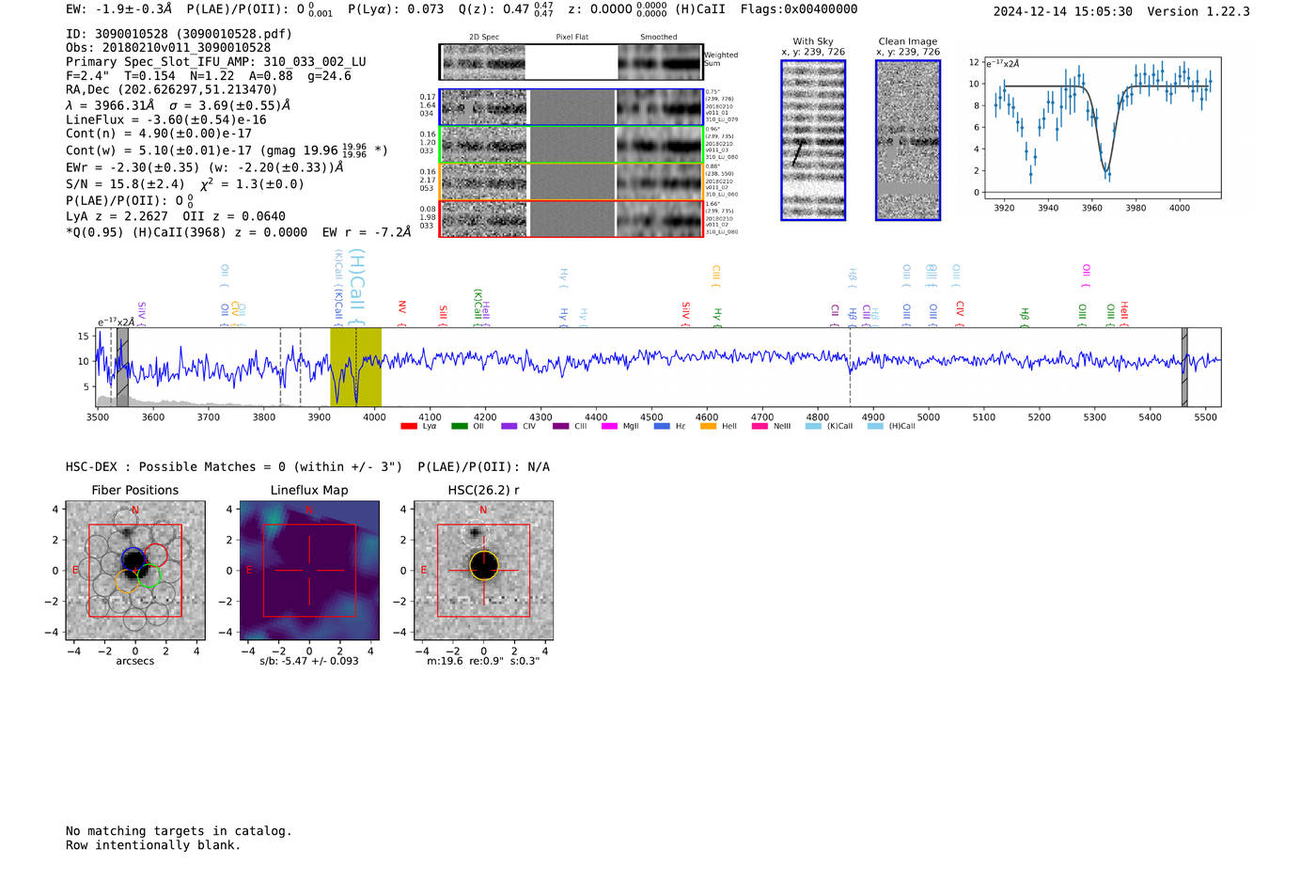The width and height of the screenshot is (1316, 896).
Task: Click the hatched gray band near 3550Å
Action: point(122,367)
